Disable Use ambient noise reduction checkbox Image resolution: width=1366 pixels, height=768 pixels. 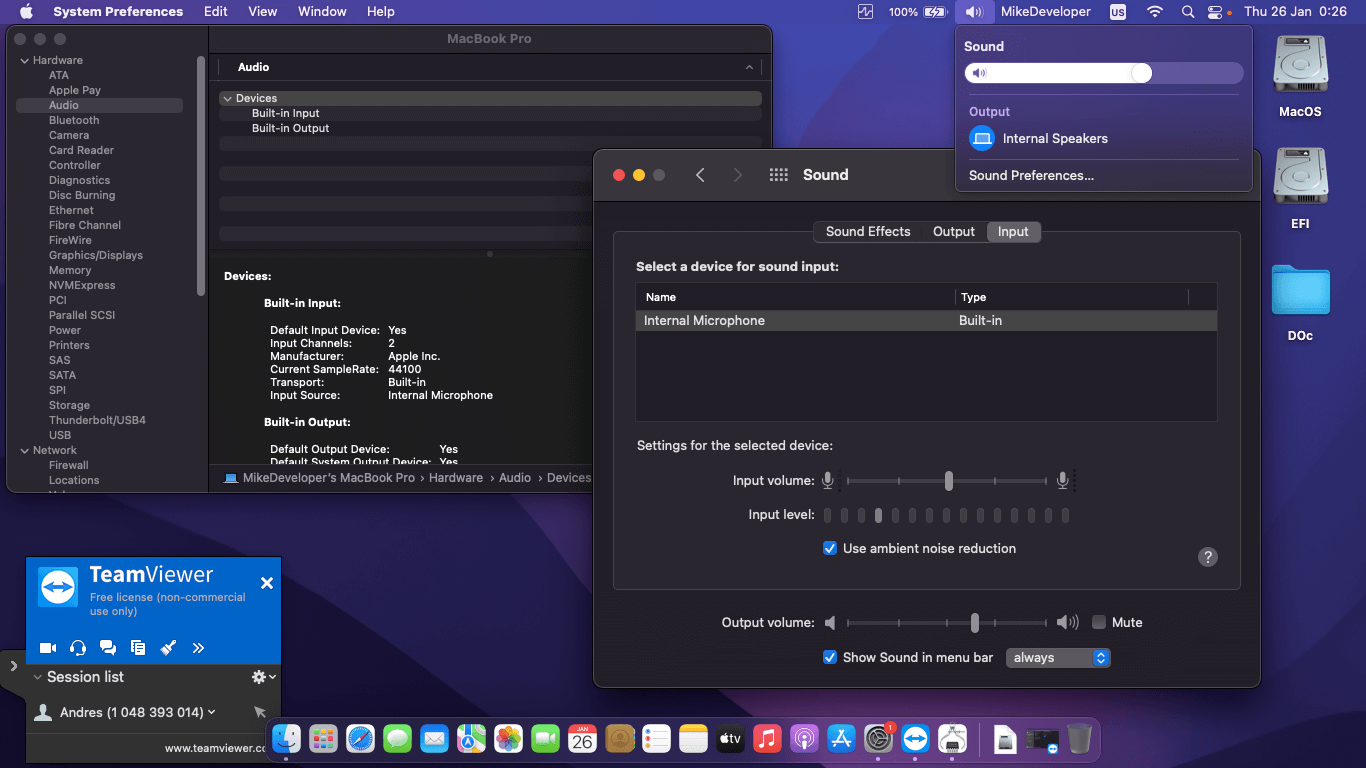click(830, 548)
